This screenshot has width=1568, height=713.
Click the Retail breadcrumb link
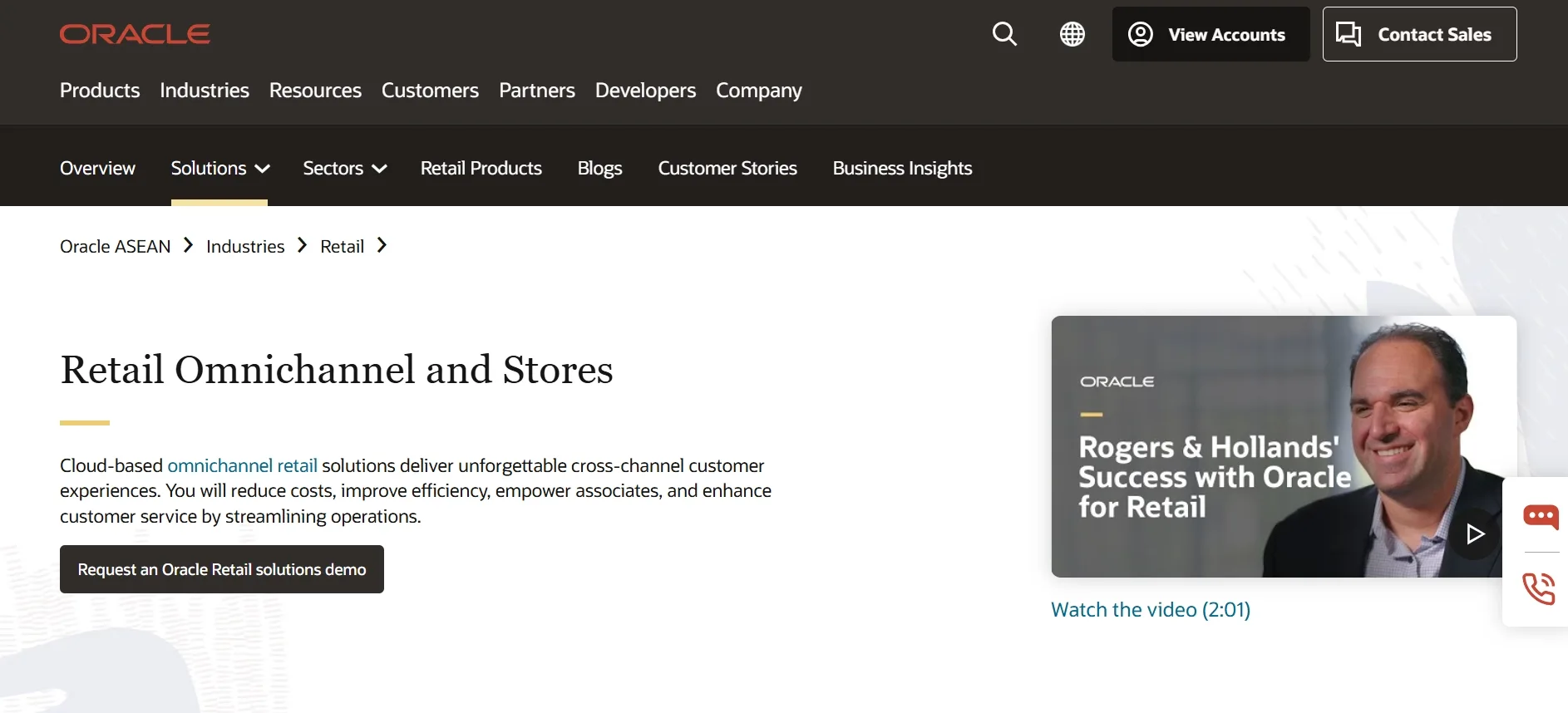343,246
